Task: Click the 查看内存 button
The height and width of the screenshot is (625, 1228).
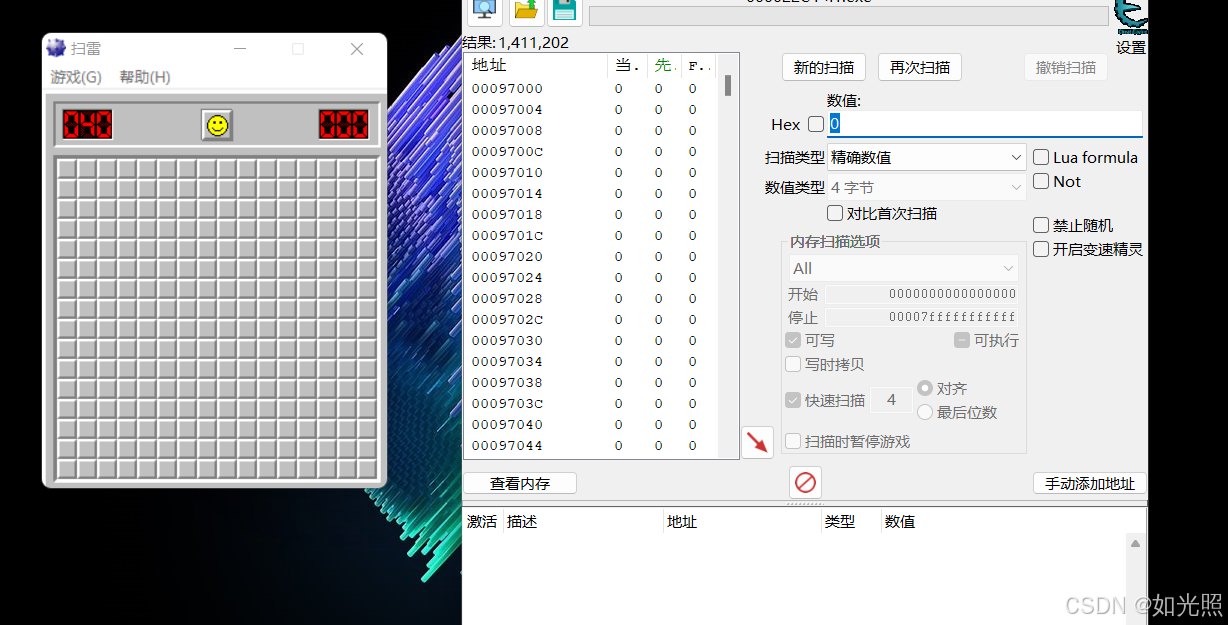Action: coord(520,483)
